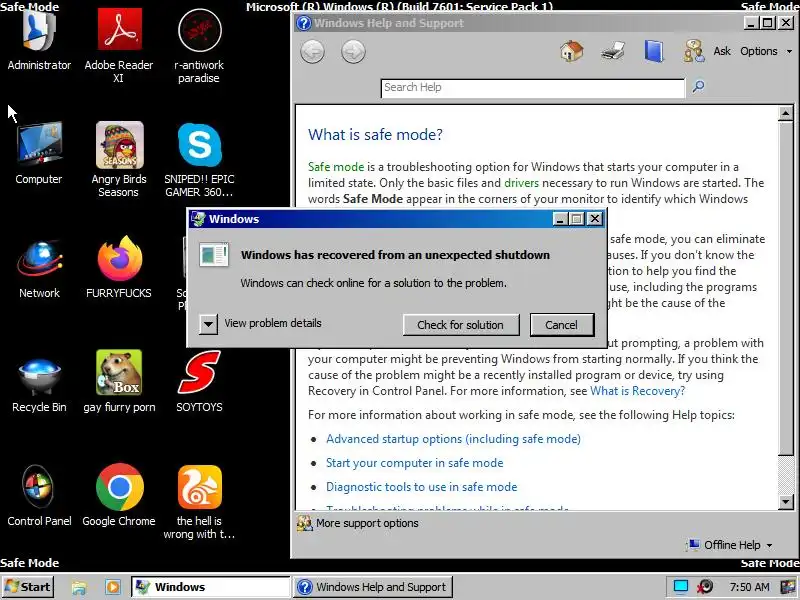Select the Sandboxie Box desktop icon
The height and width of the screenshot is (600, 800).
pos(119,382)
